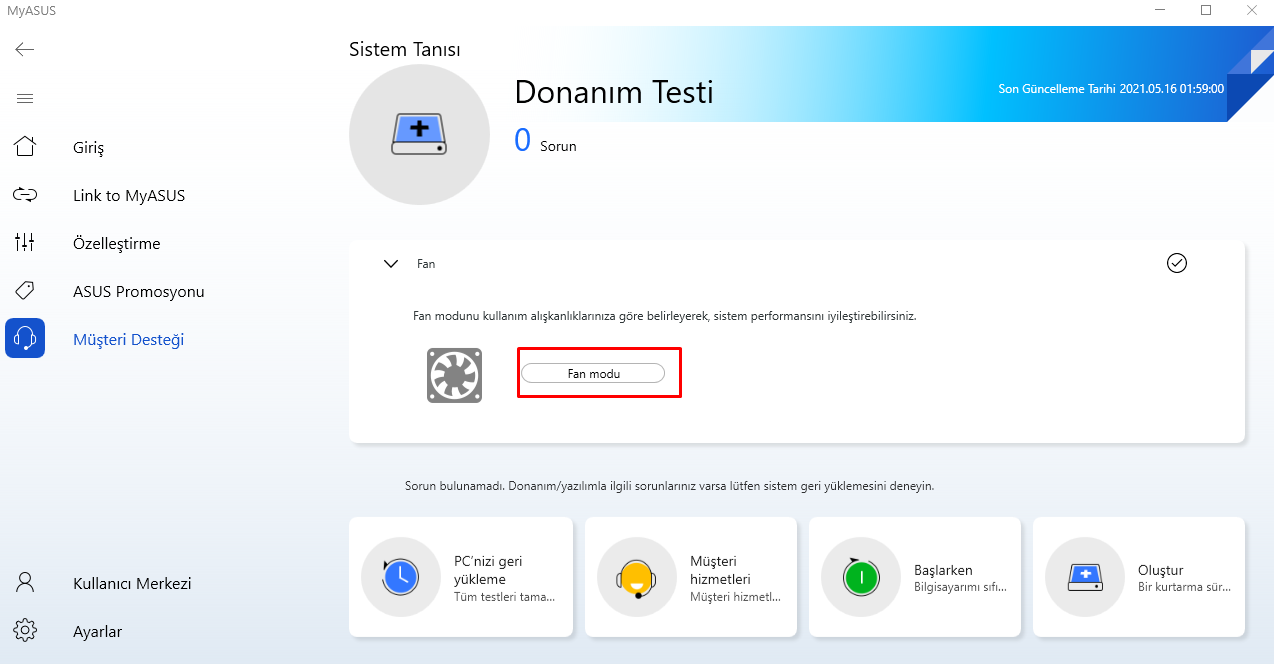Open PC'nizi geri yükleme card
1274x664 pixels.
461,577
